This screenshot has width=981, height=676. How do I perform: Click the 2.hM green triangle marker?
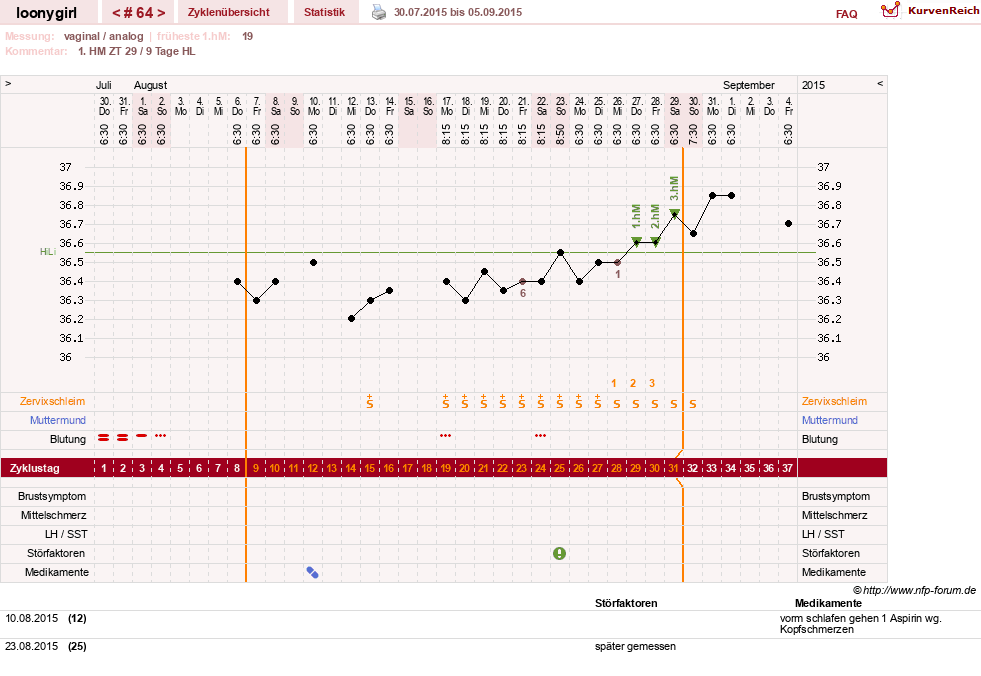click(655, 242)
